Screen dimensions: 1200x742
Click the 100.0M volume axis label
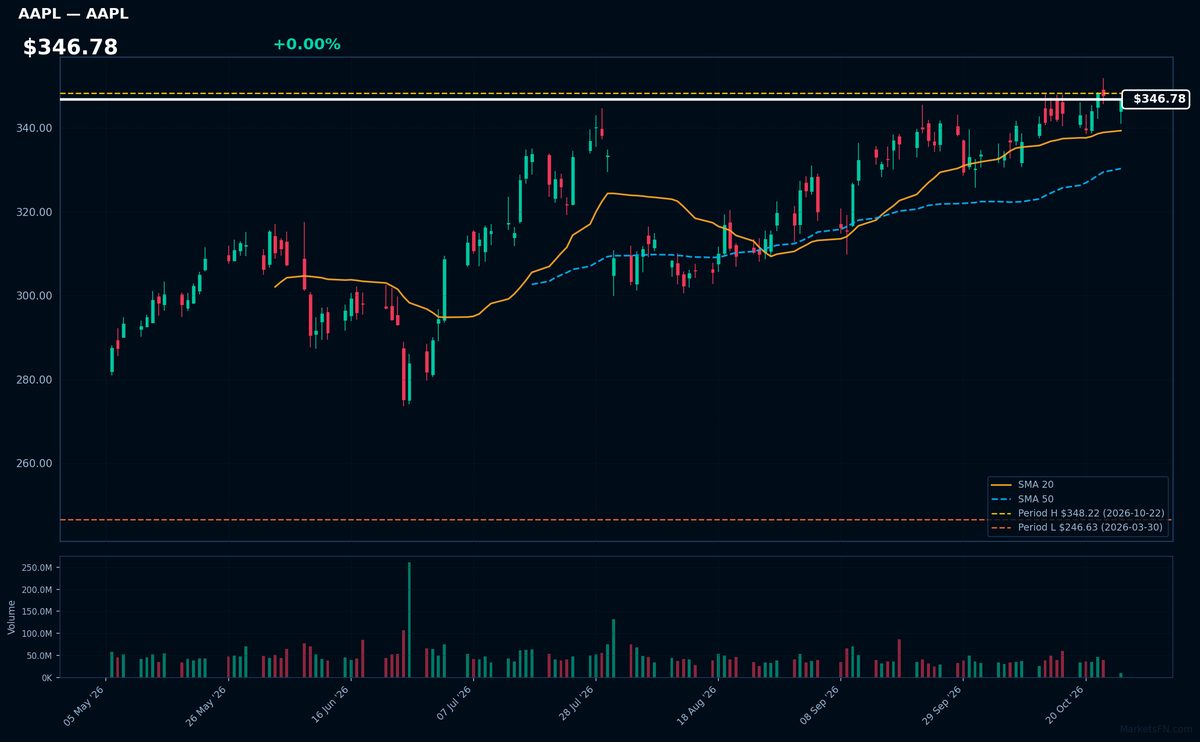(x=37, y=634)
